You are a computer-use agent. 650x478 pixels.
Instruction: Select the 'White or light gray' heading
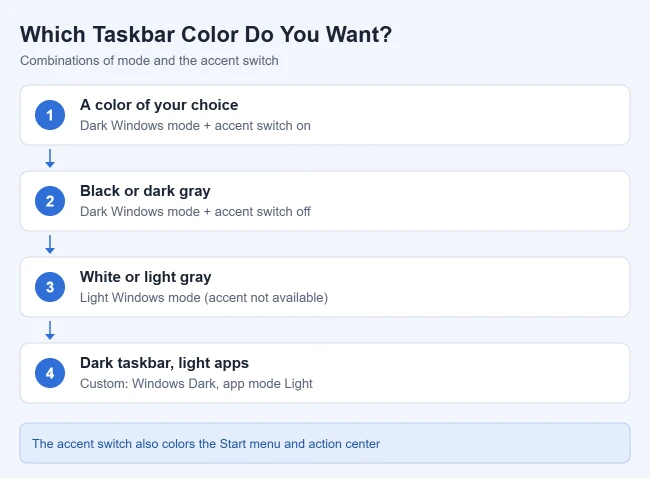[x=146, y=277]
